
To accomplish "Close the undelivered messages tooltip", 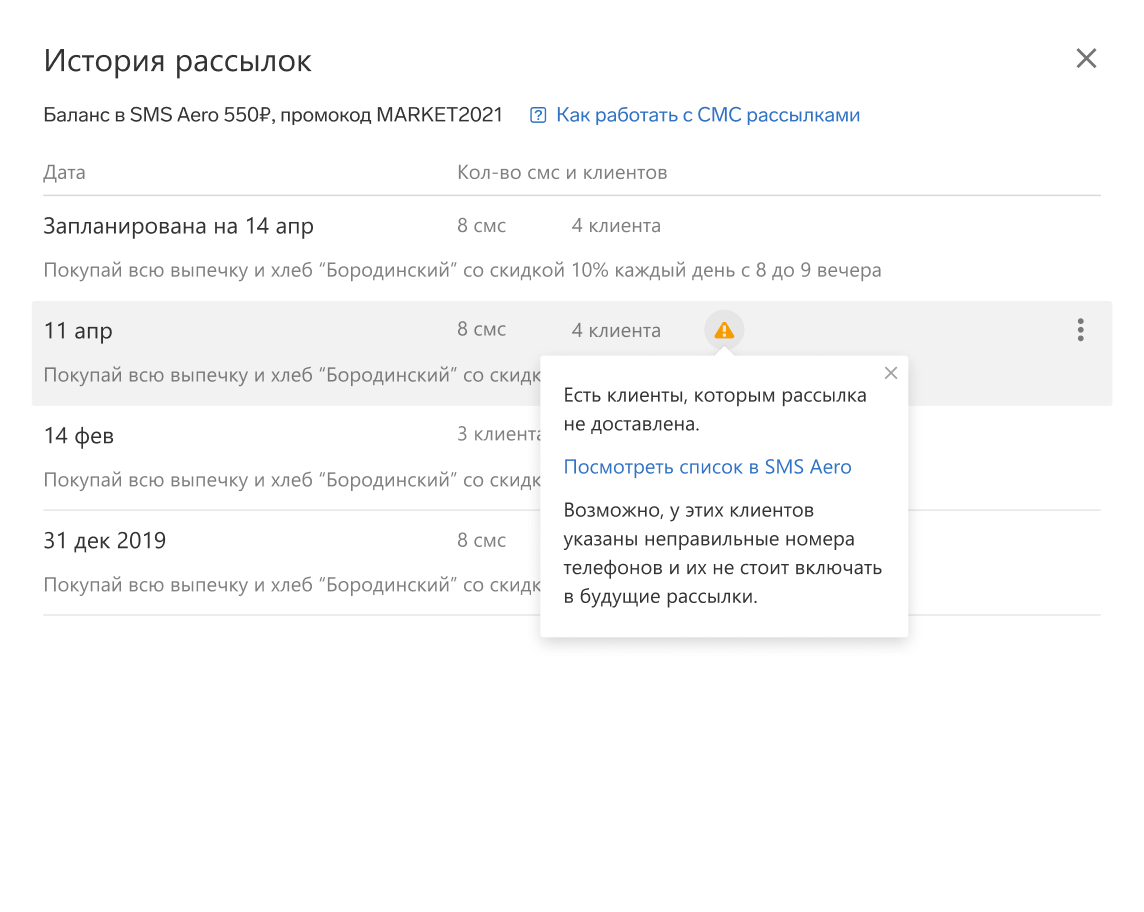I will 891,374.
